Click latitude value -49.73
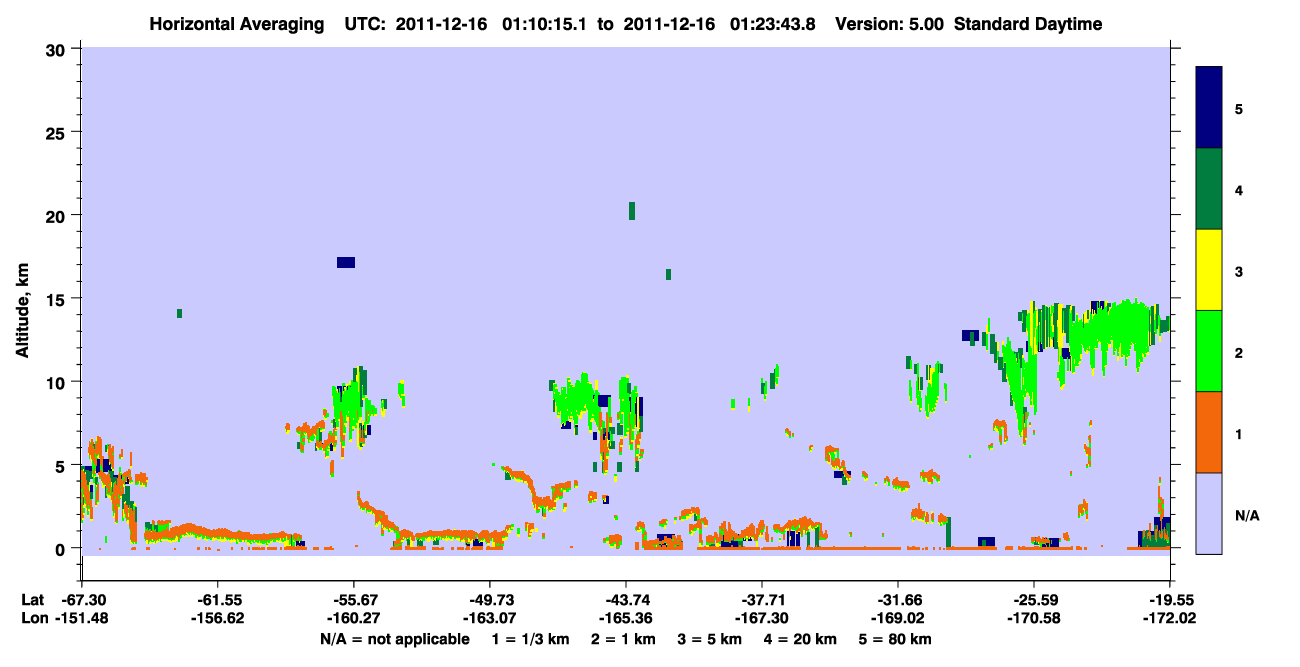The height and width of the screenshot is (667, 1300). click(x=489, y=600)
